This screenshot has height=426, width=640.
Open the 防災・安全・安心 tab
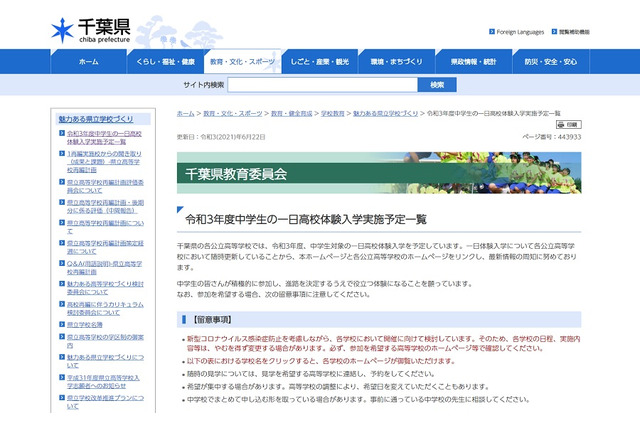pos(551,62)
